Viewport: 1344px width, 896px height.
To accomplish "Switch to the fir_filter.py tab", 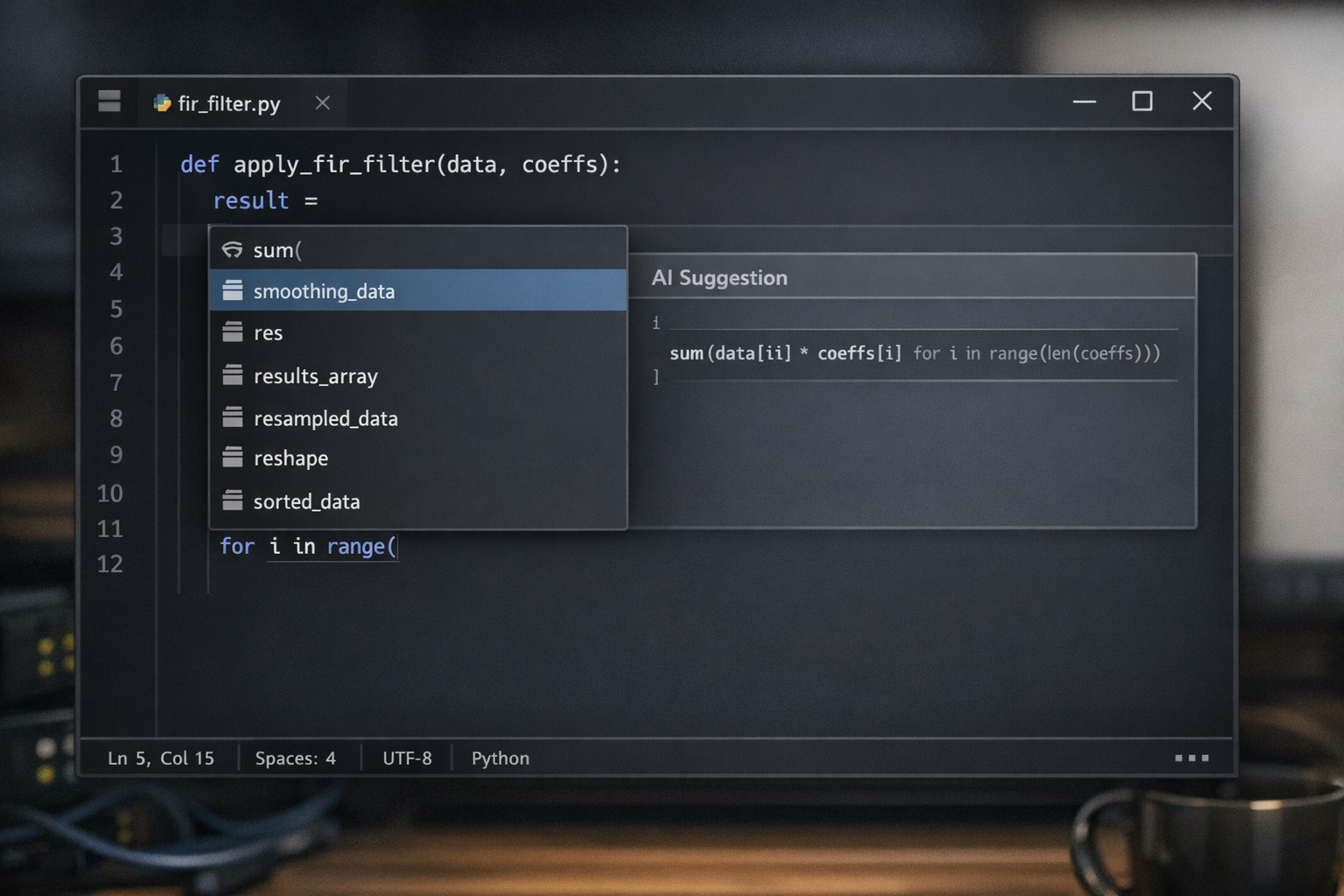I will pos(229,103).
